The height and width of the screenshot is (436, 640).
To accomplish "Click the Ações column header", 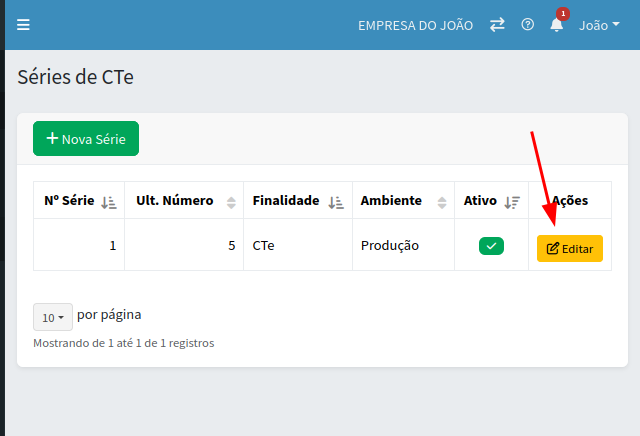I will (x=570, y=200).
